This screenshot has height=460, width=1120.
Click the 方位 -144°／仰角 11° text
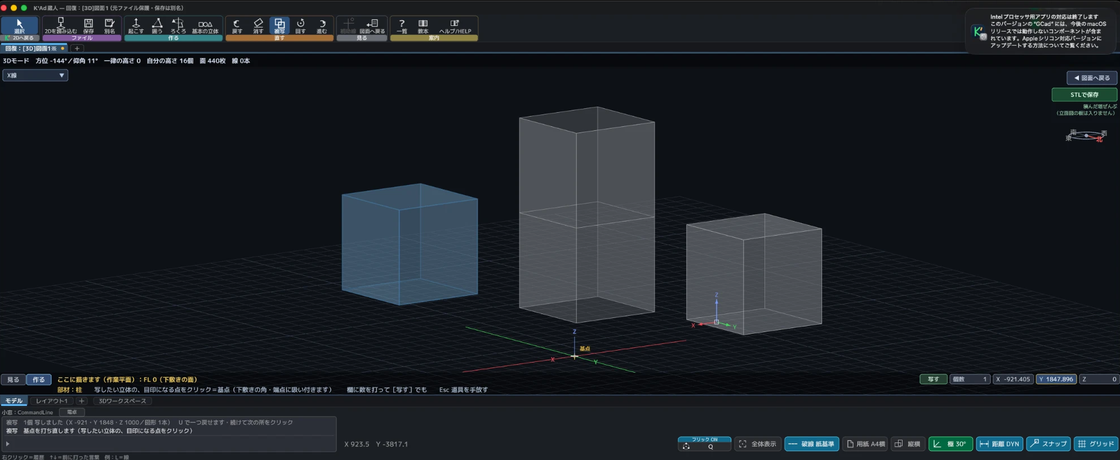(x=66, y=61)
